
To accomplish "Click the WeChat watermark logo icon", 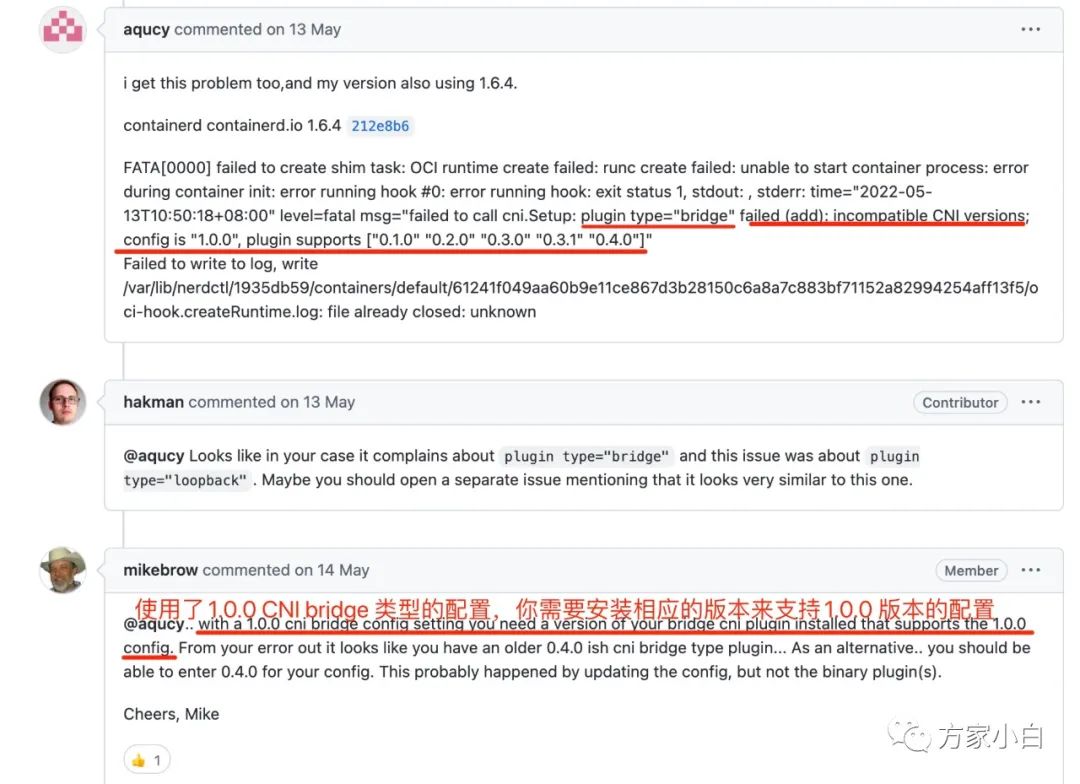I will [908, 736].
